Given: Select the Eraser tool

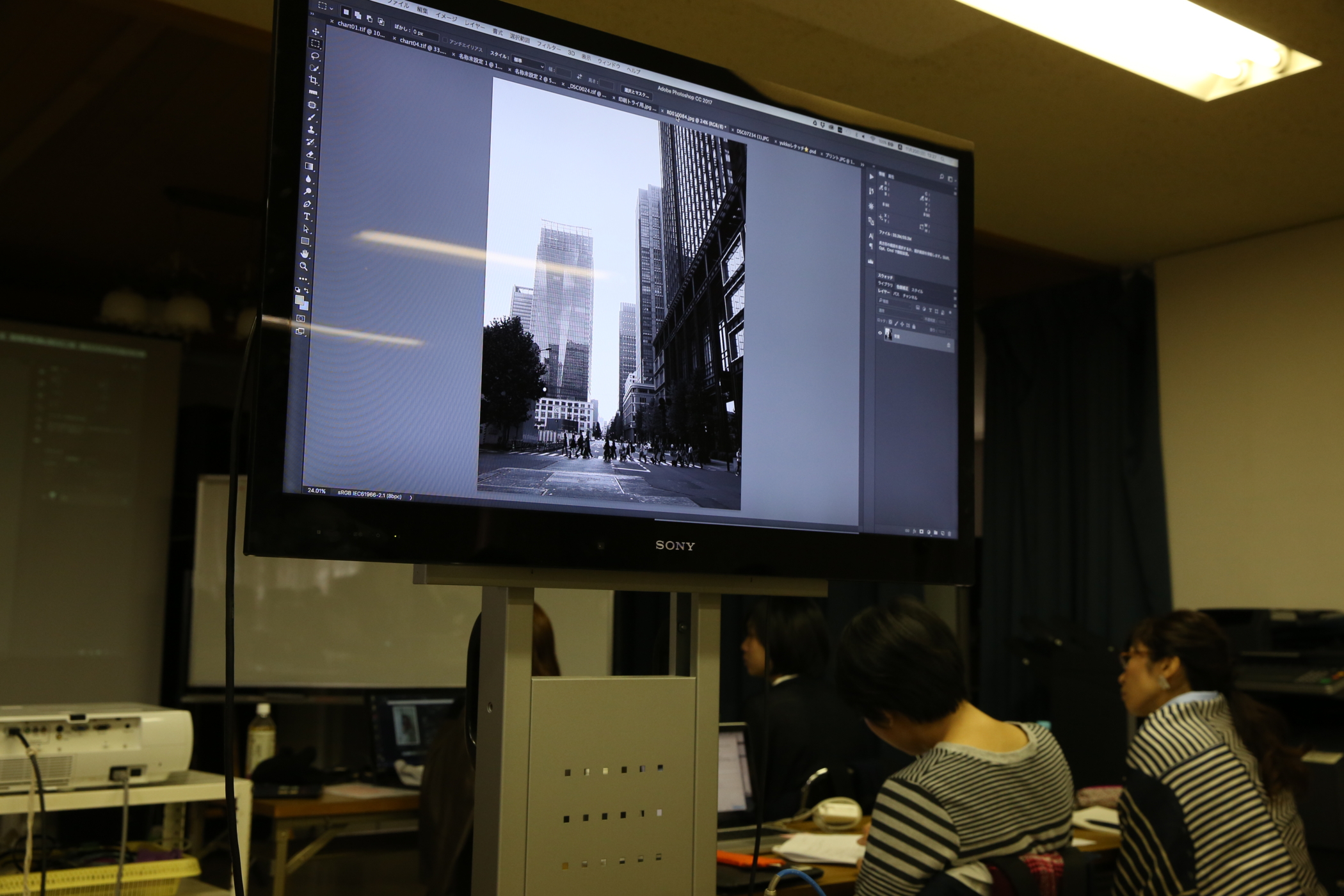Looking at the screenshot, I should pos(310,154).
